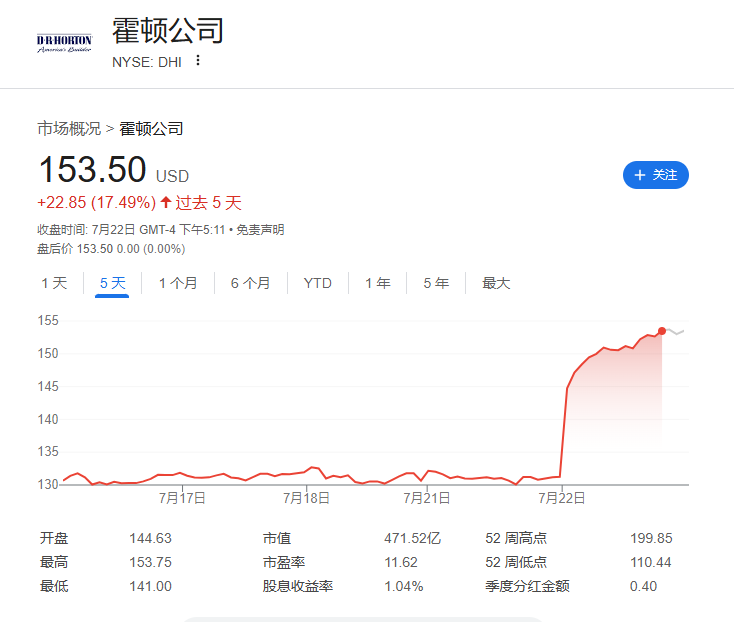Switch chart to 6 个月 range
Viewport: 734px width, 622px height.
[250, 283]
